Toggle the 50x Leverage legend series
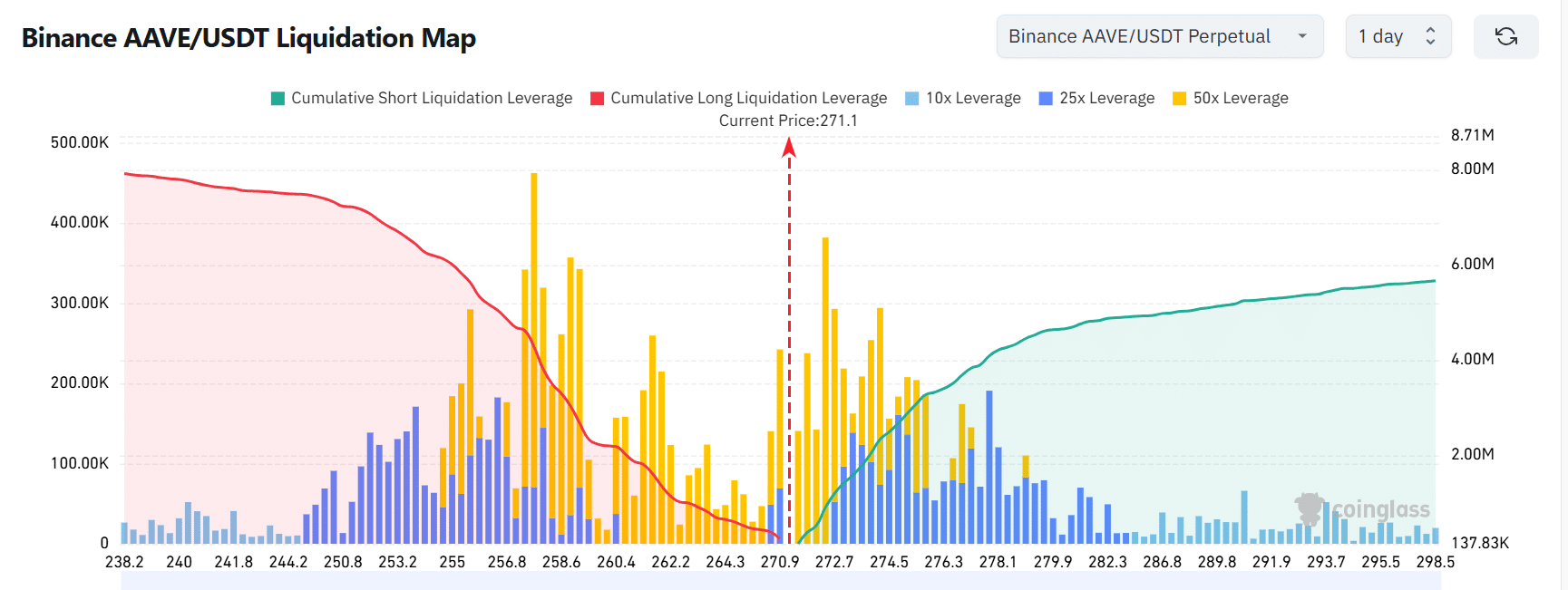Viewport: 1568px width, 590px height. pos(1231,98)
